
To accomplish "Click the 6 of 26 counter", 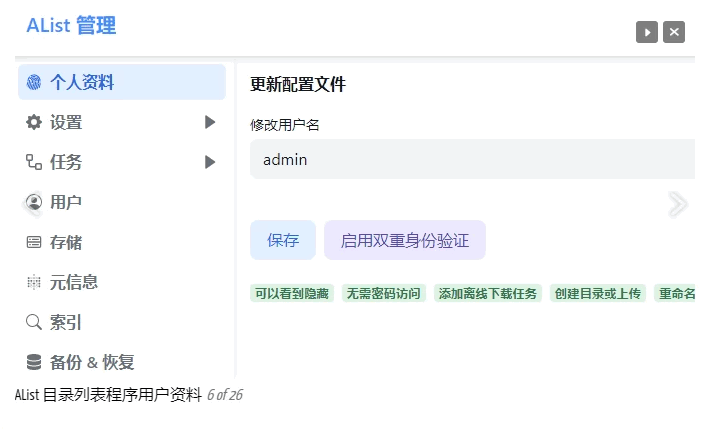I will pyautogui.click(x=225, y=395).
